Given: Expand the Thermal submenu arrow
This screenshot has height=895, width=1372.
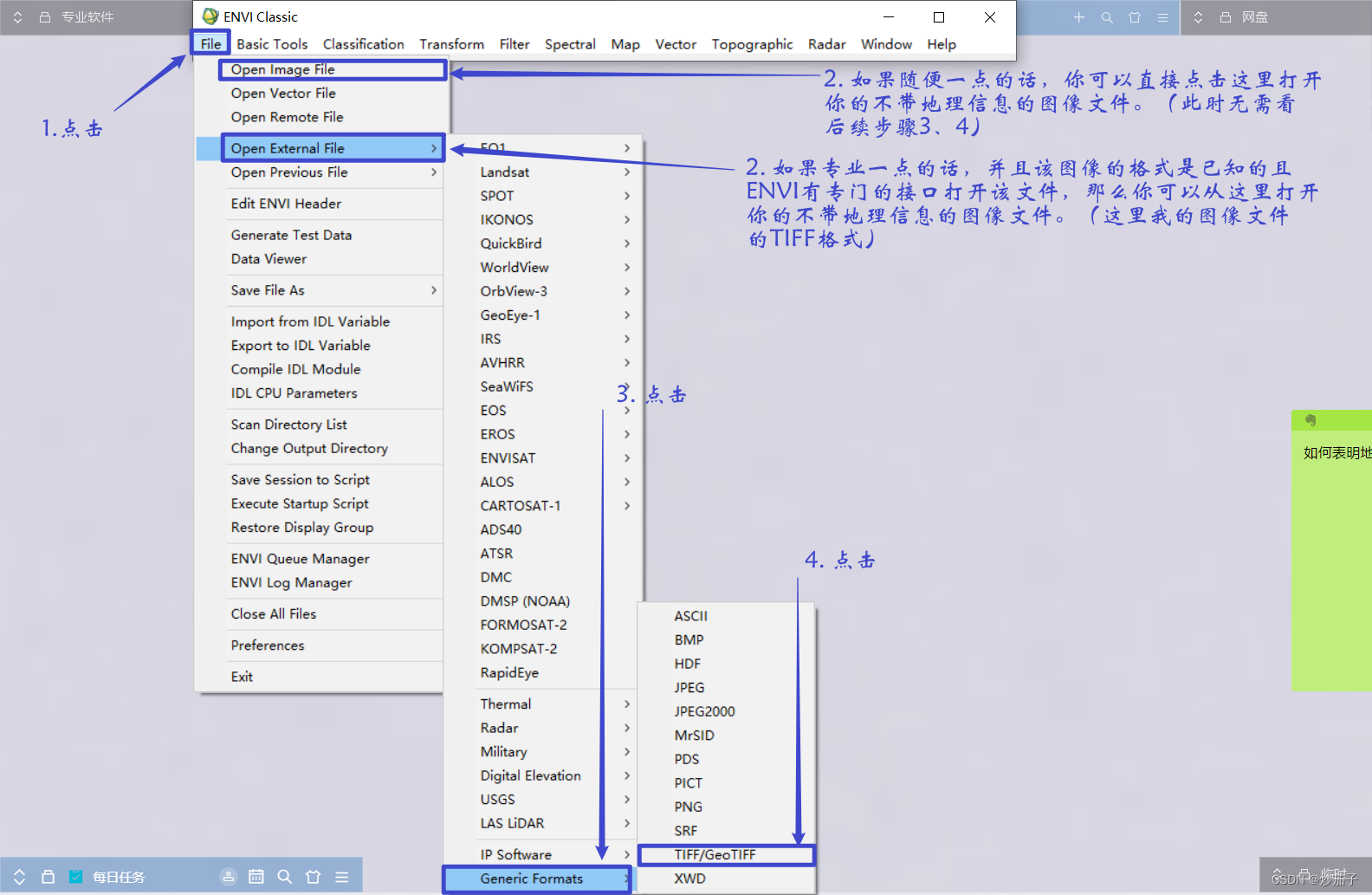Looking at the screenshot, I should 627,704.
